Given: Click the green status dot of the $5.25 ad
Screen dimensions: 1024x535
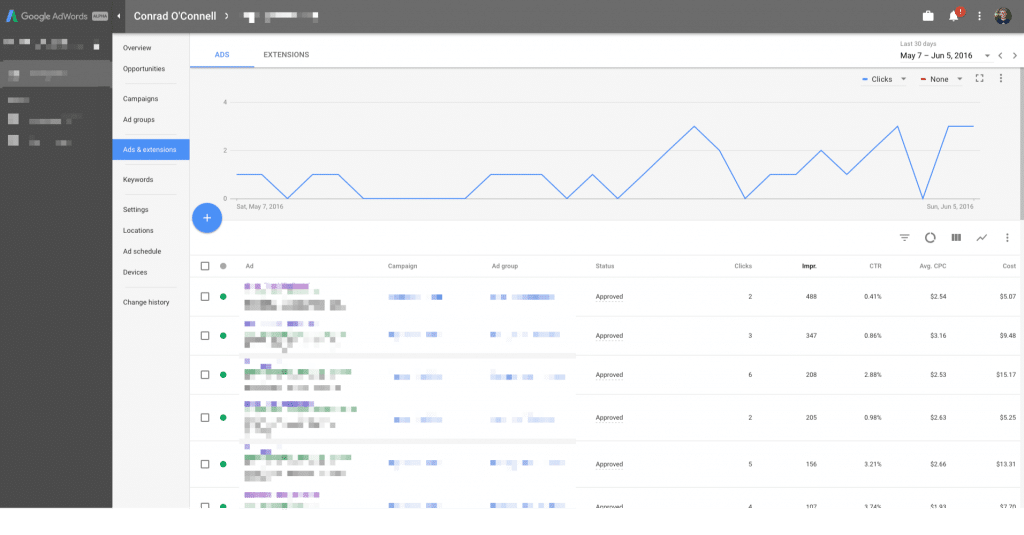Looking at the screenshot, I should coord(223,417).
